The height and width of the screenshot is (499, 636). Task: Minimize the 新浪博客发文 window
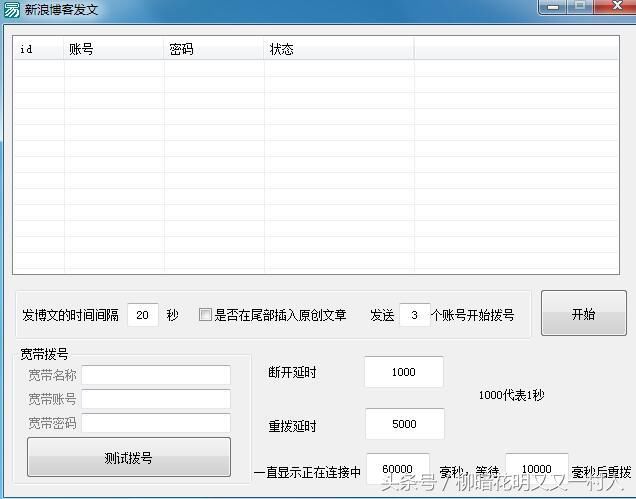553,6
